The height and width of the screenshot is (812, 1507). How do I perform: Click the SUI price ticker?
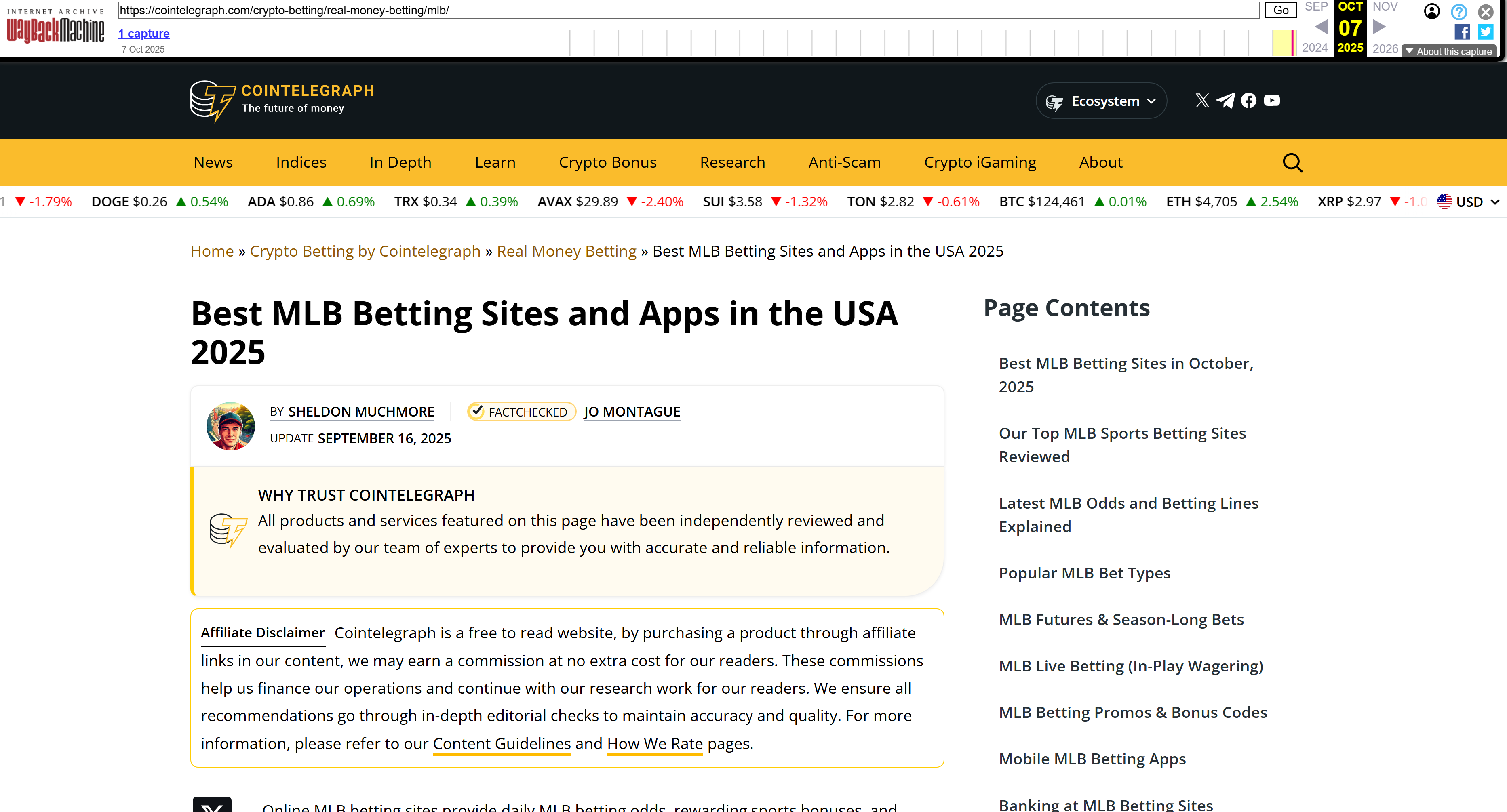pyautogui.click(x=765, y=202)
